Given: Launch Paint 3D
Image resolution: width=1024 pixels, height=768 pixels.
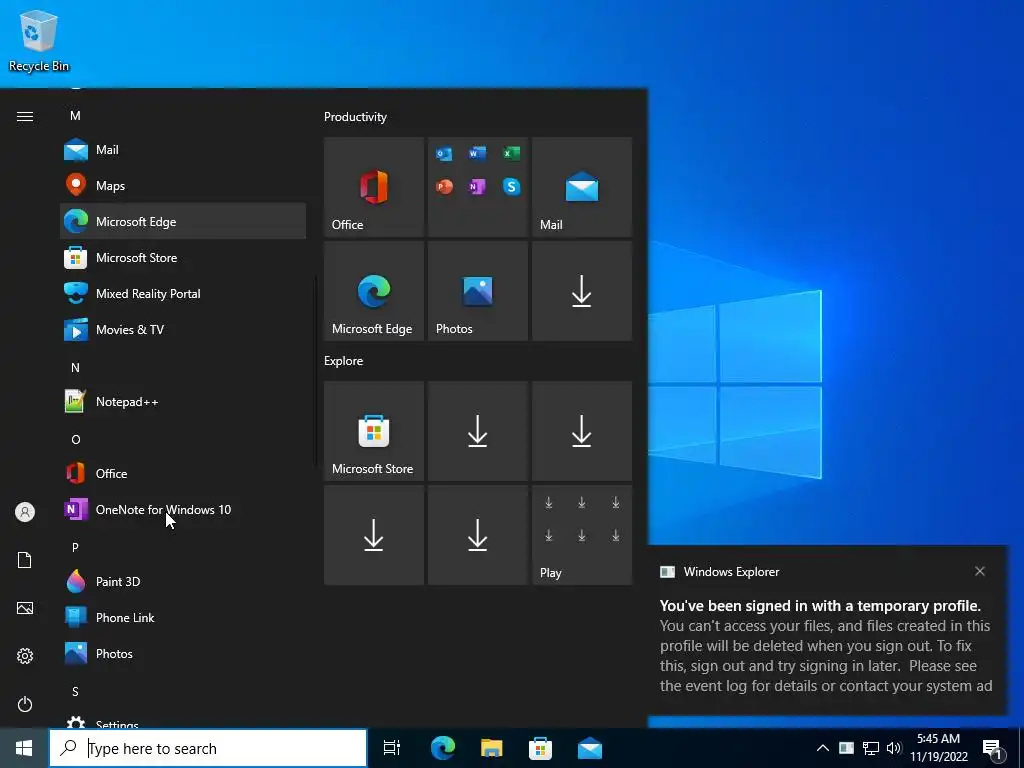Looking at the screenshot, I should click(183, 581).
